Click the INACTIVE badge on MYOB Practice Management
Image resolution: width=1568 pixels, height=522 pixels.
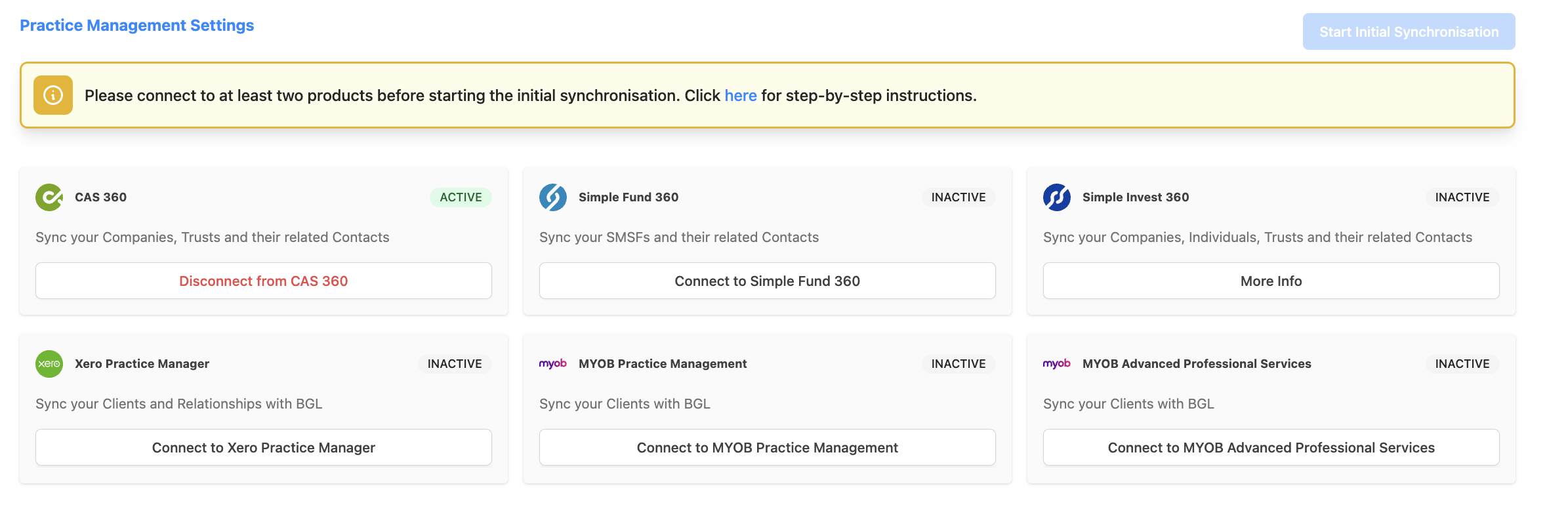959,364
